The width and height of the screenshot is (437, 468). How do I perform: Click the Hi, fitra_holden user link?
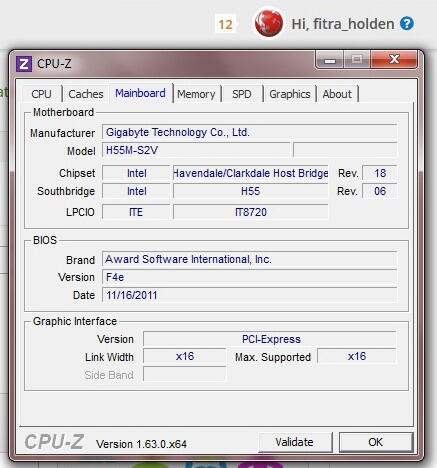343,24
